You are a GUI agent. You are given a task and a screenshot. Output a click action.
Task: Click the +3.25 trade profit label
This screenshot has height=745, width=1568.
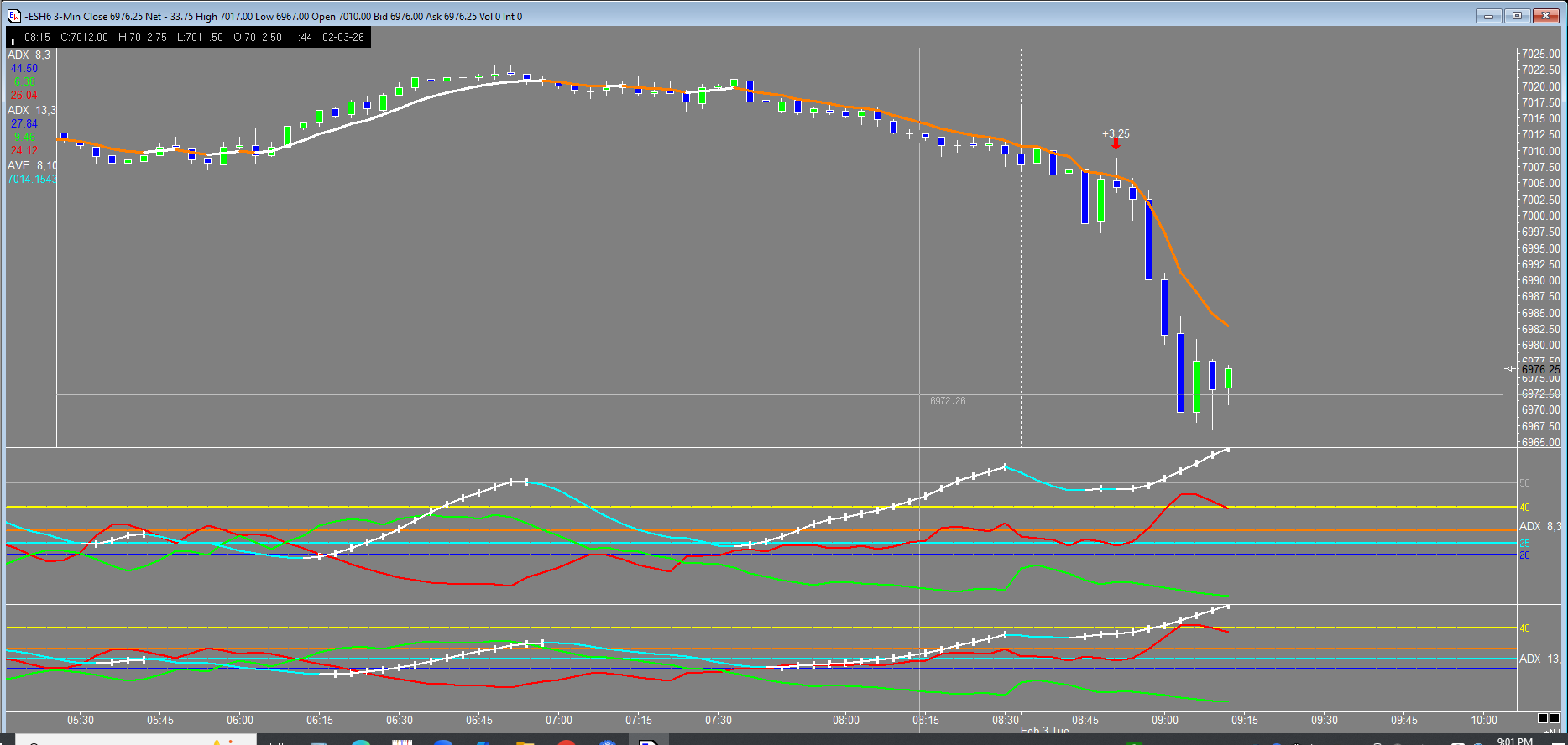(x=1116, y=133)
